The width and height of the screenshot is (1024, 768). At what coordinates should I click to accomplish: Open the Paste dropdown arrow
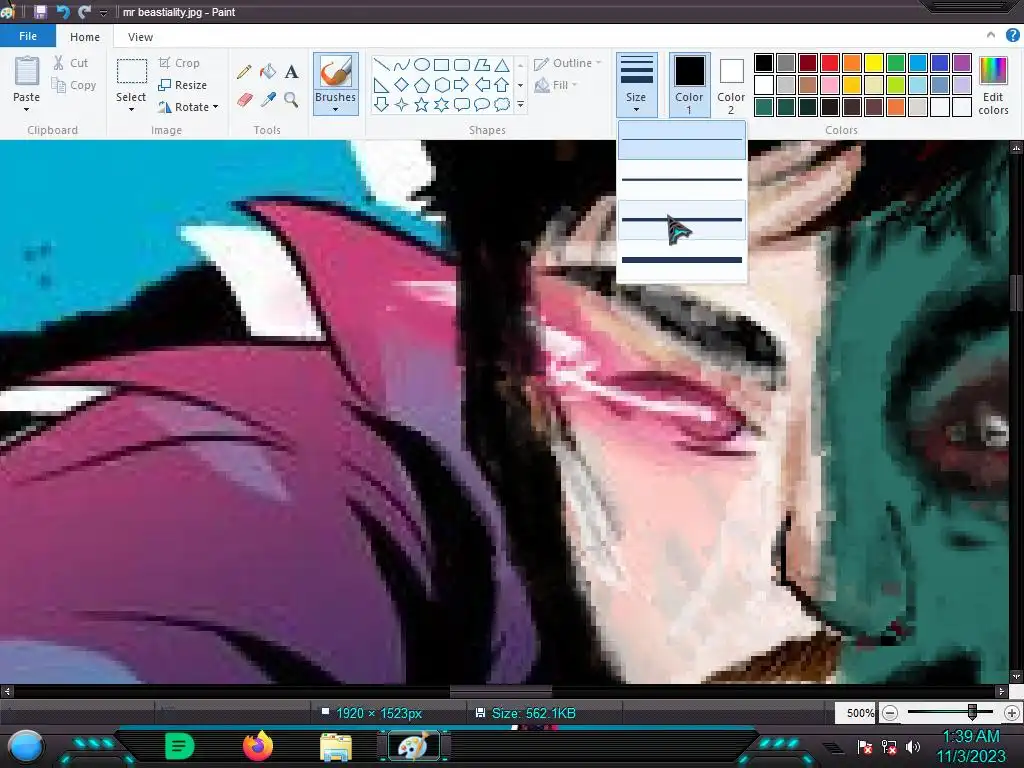pos(27,110)
